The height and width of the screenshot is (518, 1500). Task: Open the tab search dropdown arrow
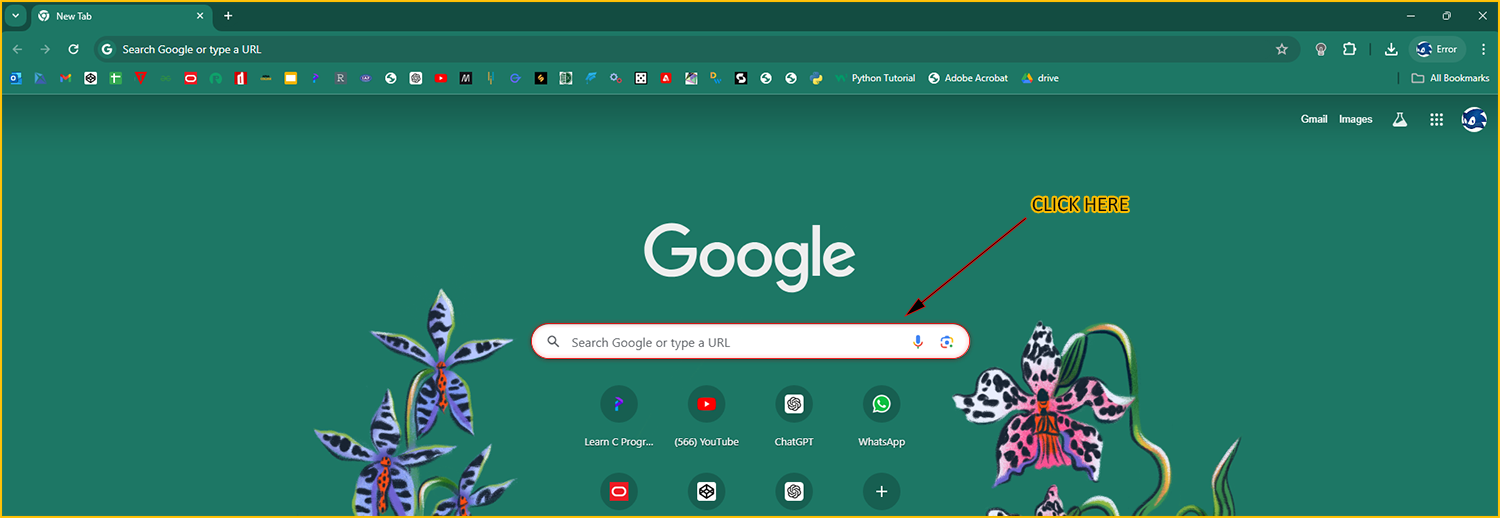click(x=15, y=16)
